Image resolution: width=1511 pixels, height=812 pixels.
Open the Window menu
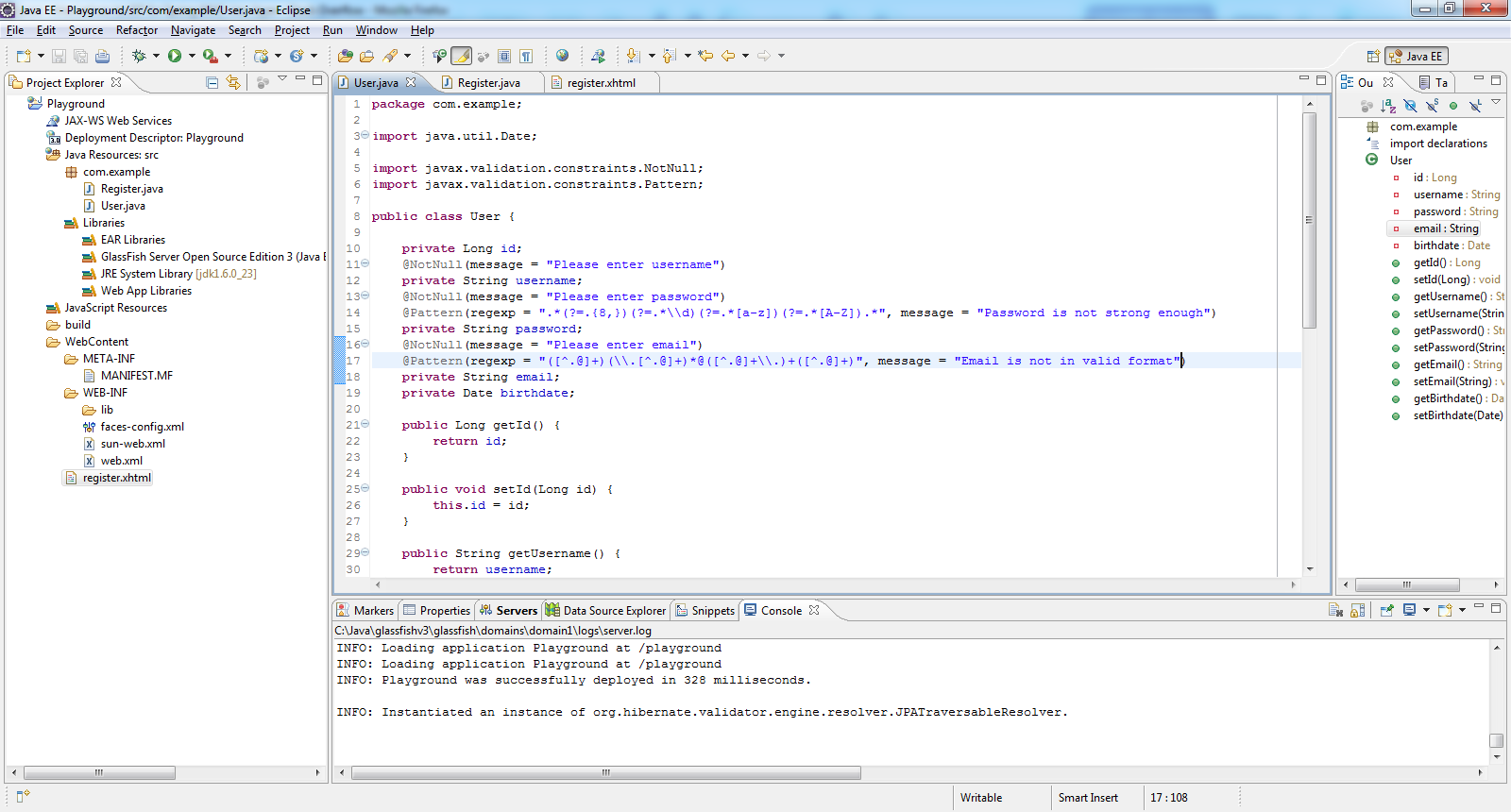tap(376, 30)
